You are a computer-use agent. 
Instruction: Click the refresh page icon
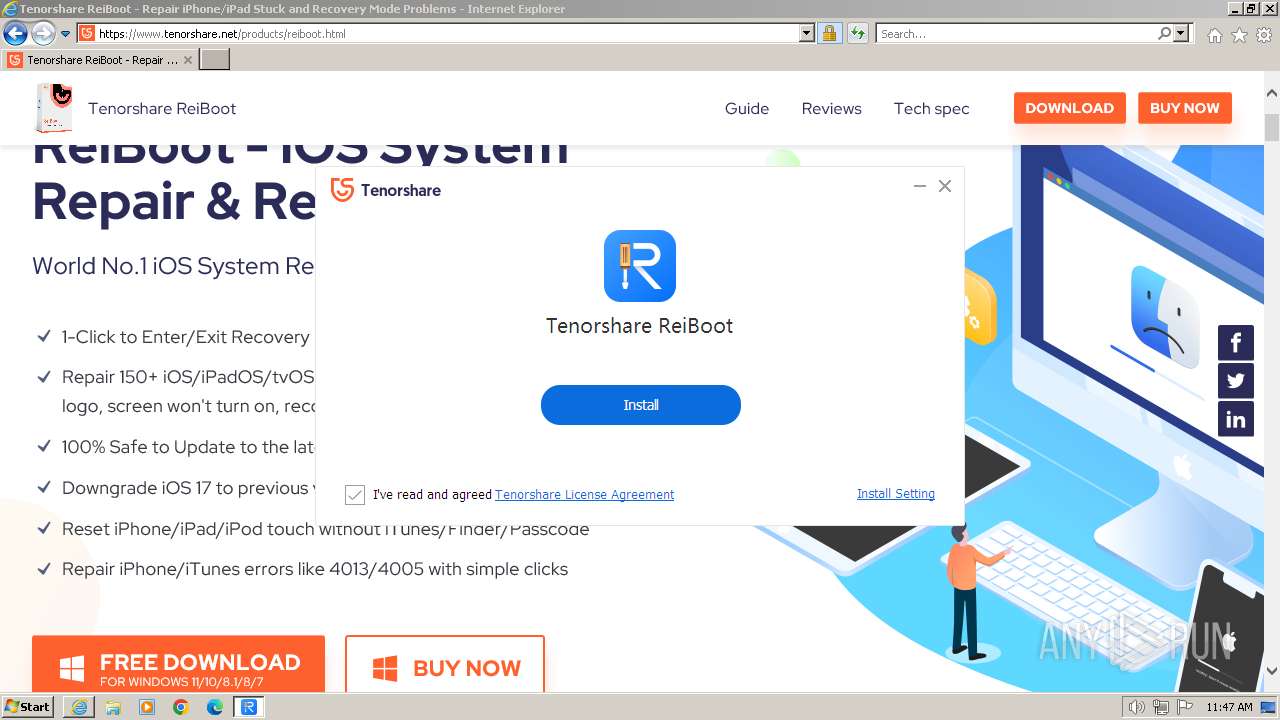[857, 33]
